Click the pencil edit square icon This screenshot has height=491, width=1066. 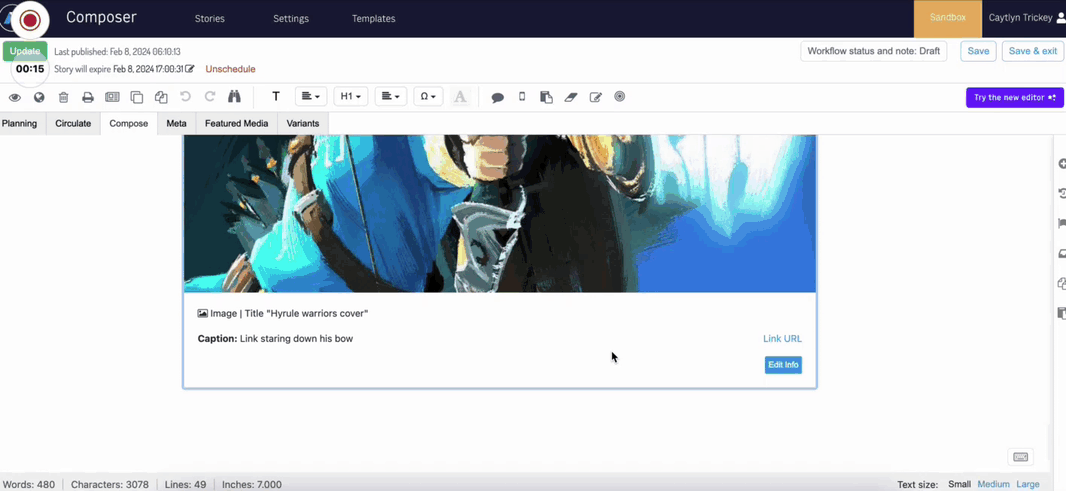(596, 97)
